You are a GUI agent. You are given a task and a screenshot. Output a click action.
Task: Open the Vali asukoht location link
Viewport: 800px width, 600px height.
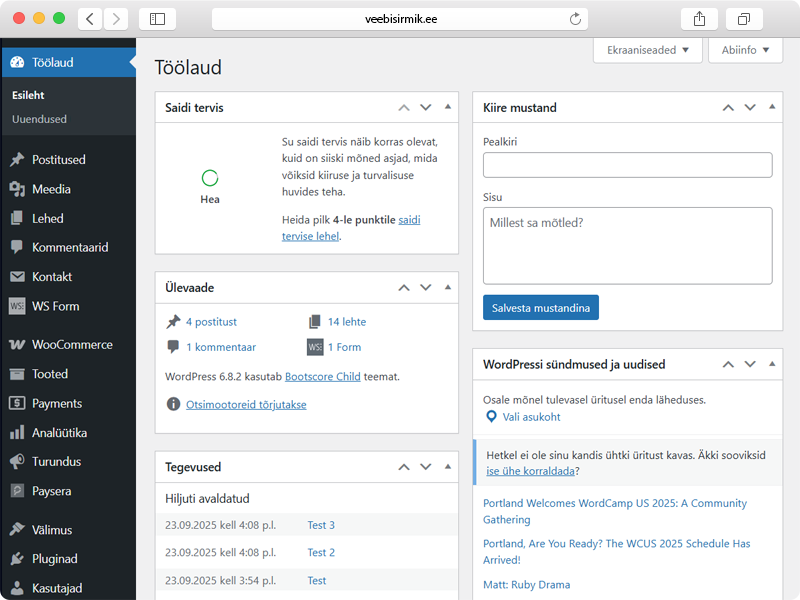pos(530,417)
